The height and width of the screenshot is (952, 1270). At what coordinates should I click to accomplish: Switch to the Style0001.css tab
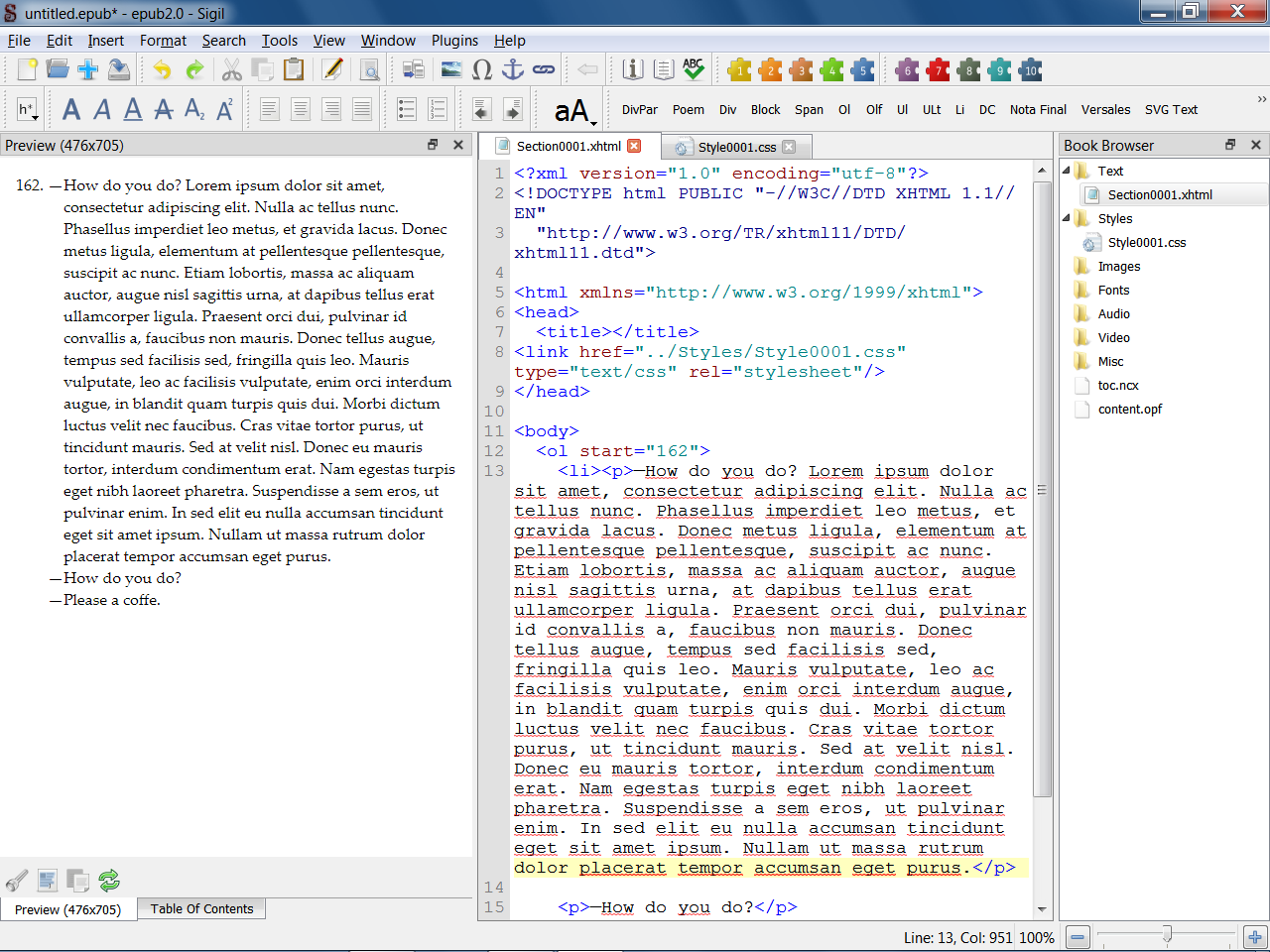[x=736, y=147]
